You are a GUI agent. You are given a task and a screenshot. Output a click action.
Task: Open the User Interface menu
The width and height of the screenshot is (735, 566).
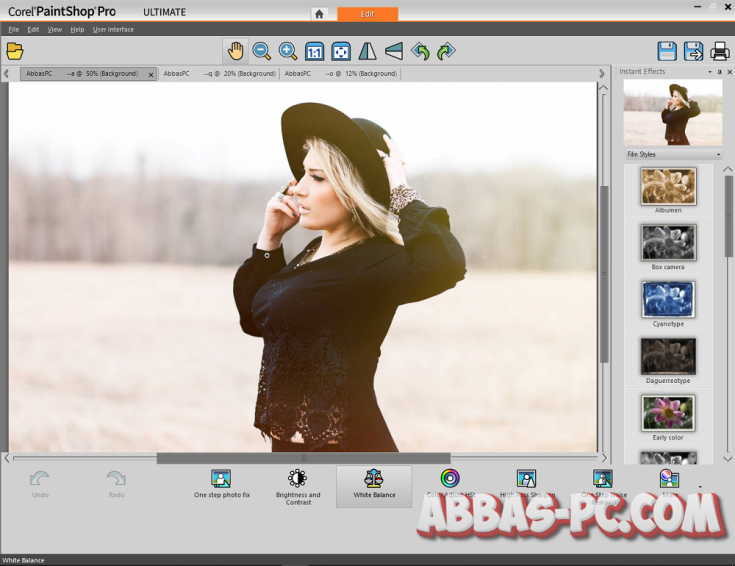[113, 29]
